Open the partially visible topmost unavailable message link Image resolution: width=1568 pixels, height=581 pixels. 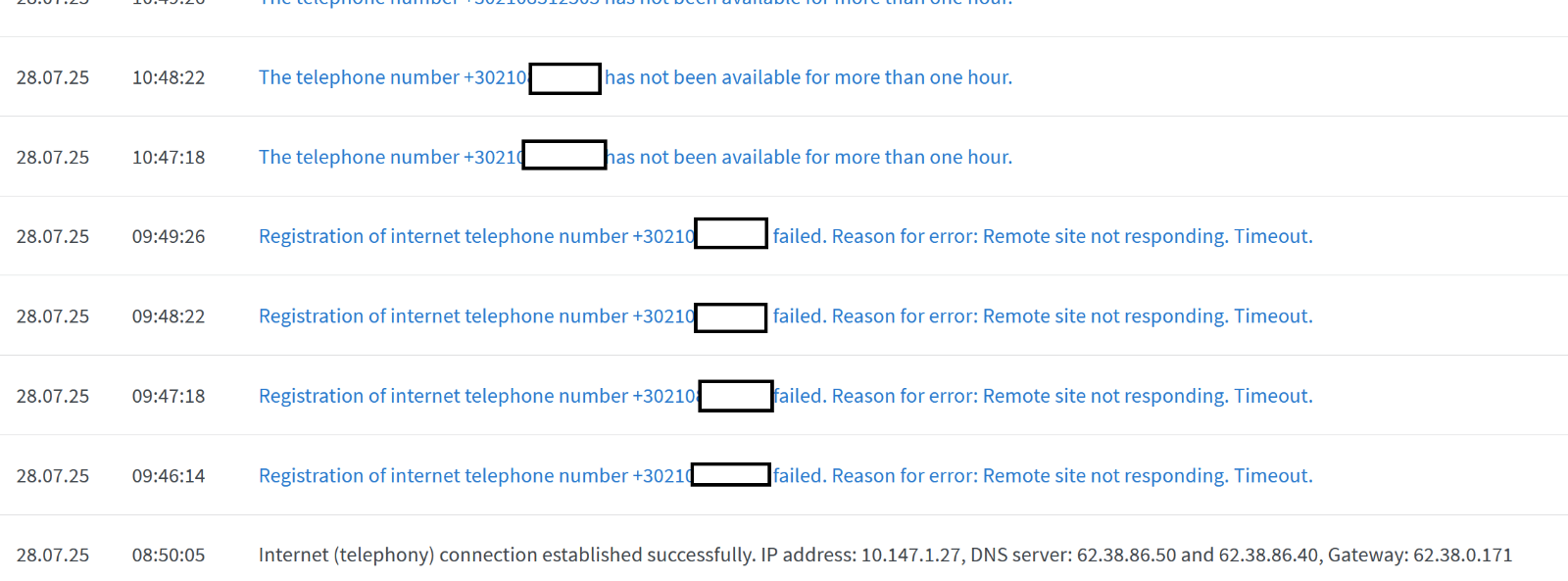(x=635, y=3)
